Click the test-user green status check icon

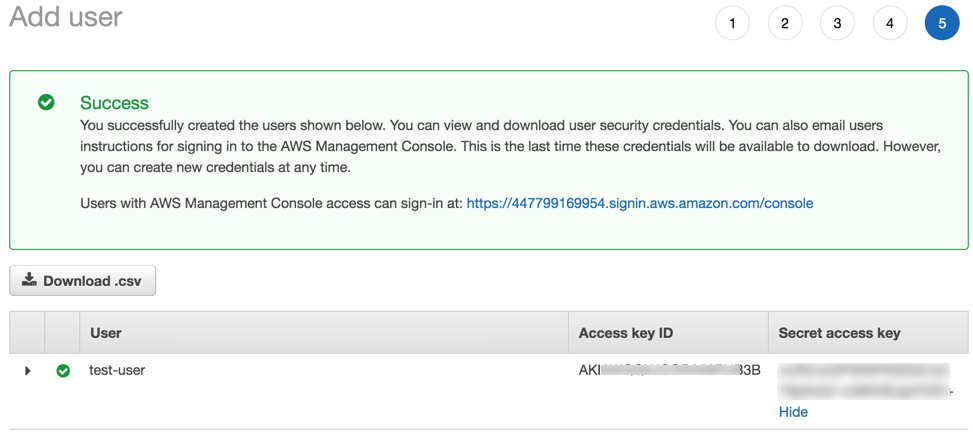click(63, 371)
